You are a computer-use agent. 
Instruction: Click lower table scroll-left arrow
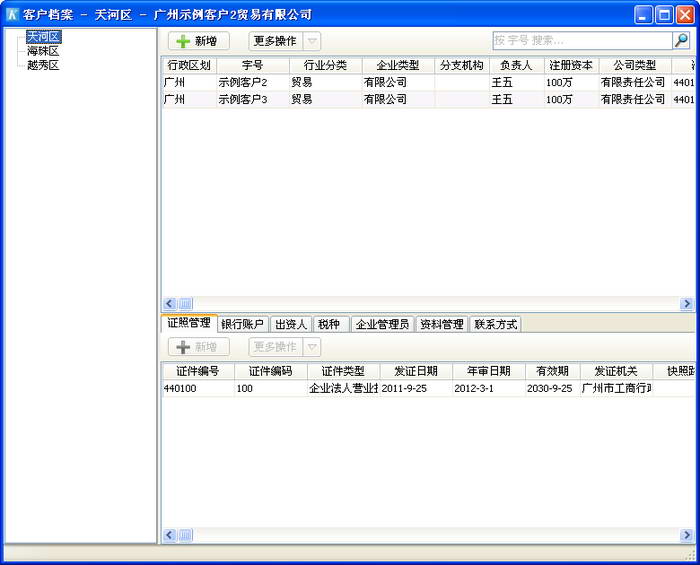click(x=170, y=535)
